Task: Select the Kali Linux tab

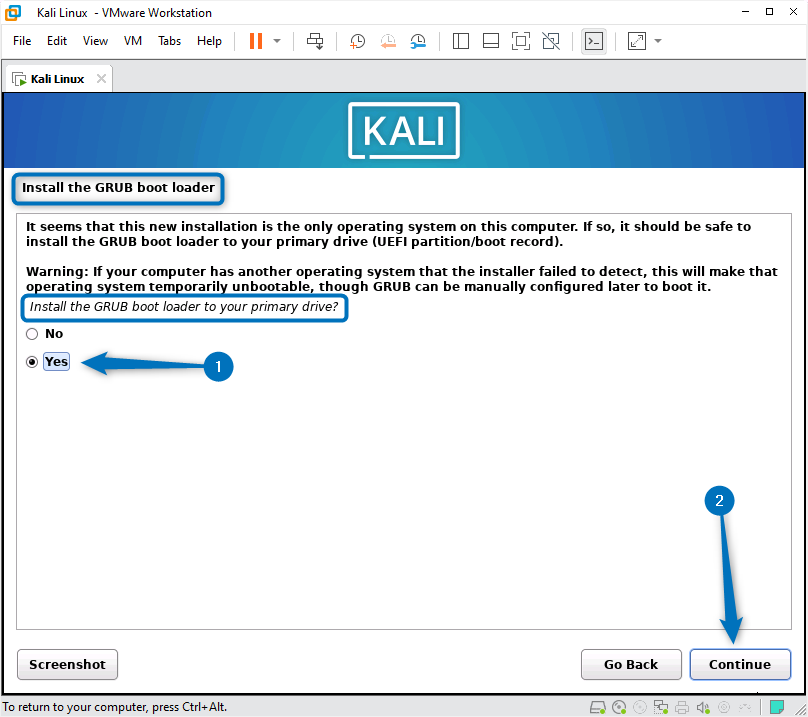Action: 55,77
